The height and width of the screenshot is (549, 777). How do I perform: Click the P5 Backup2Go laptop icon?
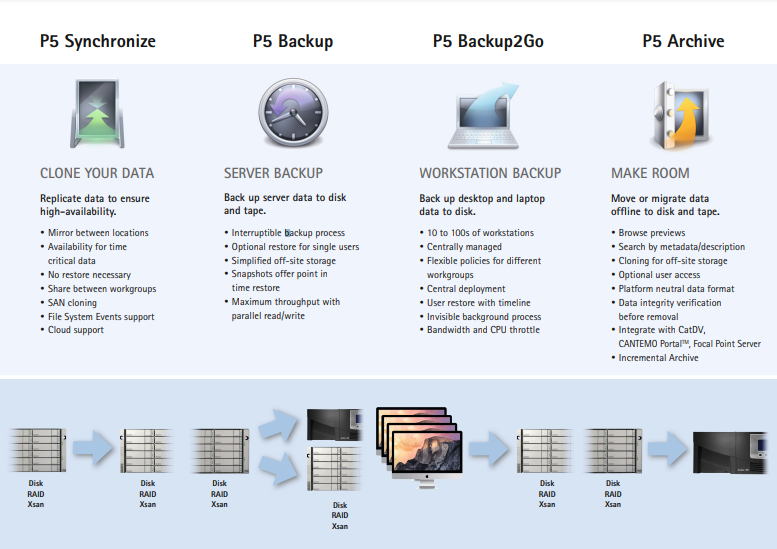484,115
